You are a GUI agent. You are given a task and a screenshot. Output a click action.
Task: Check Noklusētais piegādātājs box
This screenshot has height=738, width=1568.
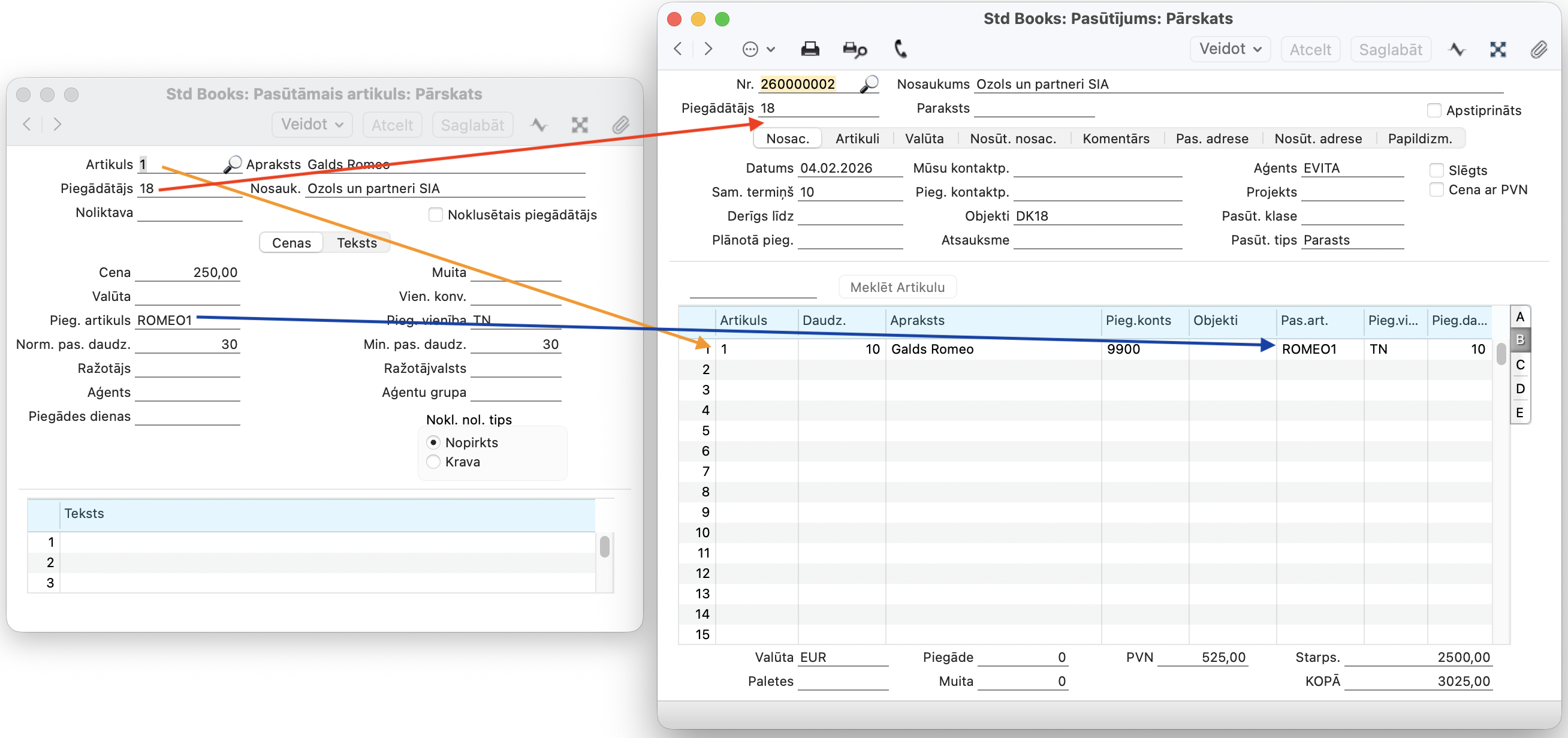(435, 215)
